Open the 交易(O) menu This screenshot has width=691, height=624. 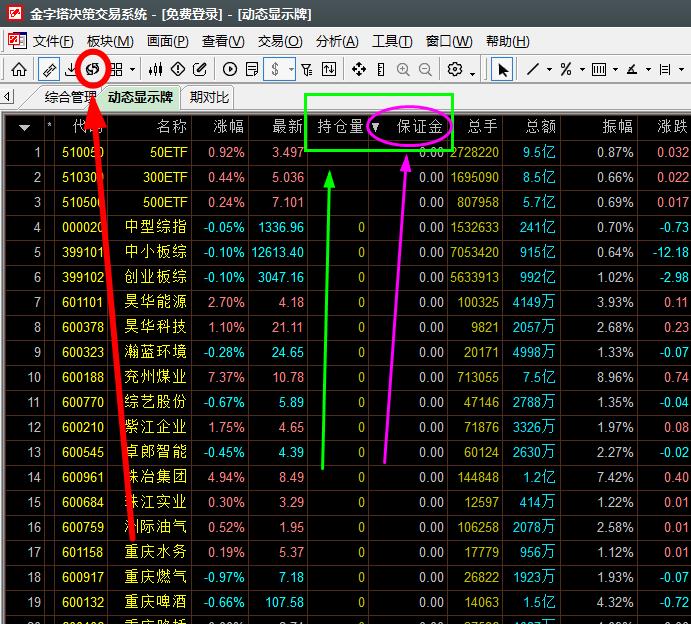pos(280,41)
